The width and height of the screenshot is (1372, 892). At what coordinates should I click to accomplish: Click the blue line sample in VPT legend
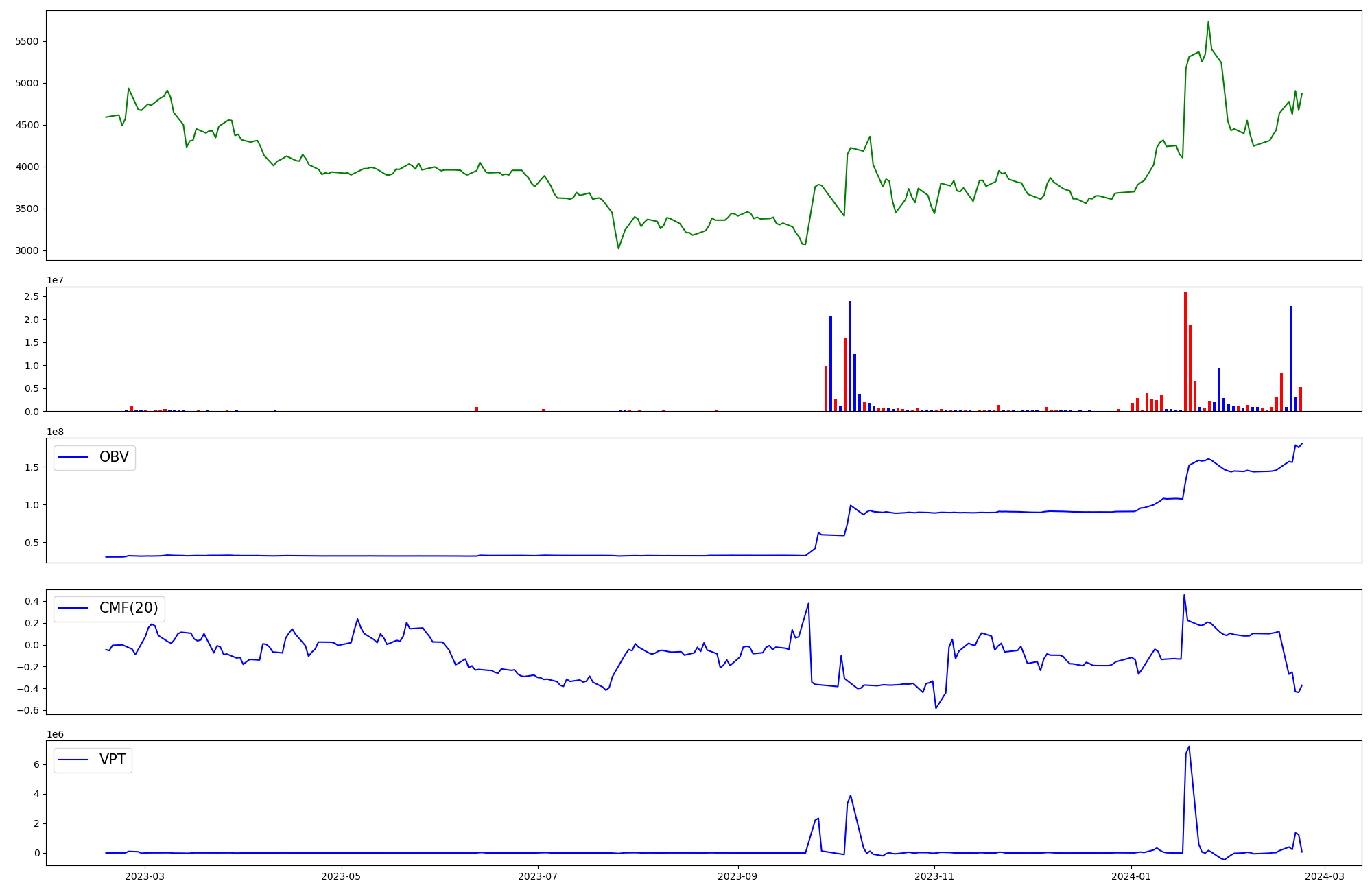(x=74, y=760)
